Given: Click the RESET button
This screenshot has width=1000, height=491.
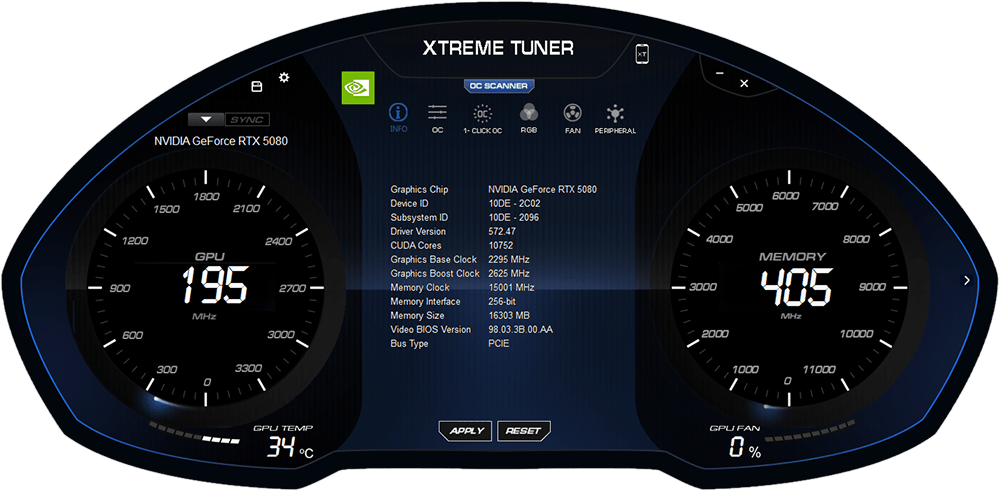Looking at the screenshot, I should (524, 431).
